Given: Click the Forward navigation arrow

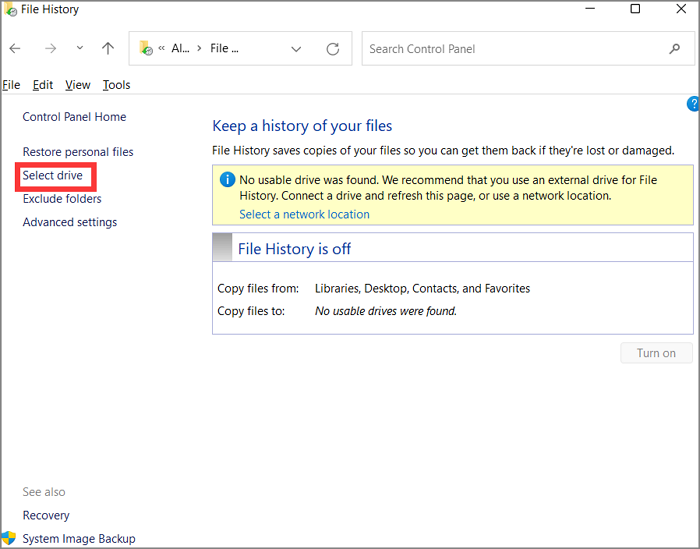Looking at the screenshot, I should click(50, 49).
